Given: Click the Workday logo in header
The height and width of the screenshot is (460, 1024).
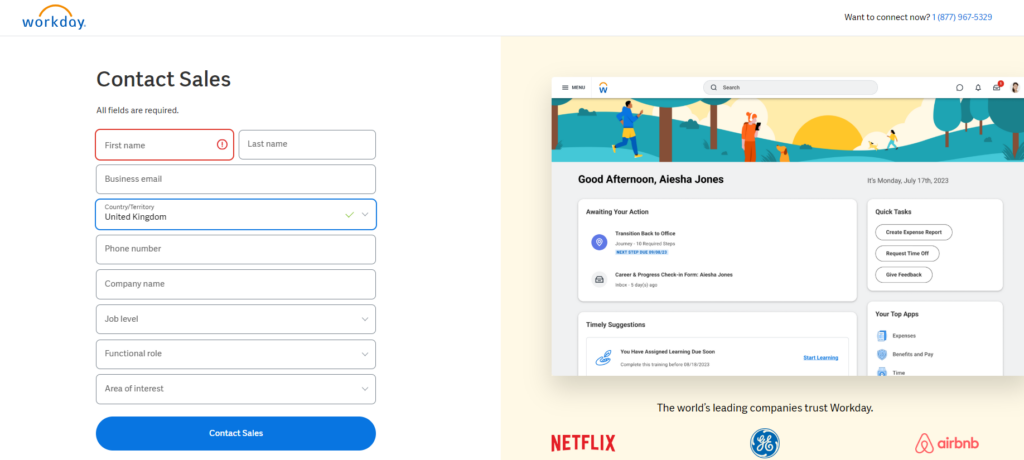Looking at the screenshot, I should pos(54,17).
